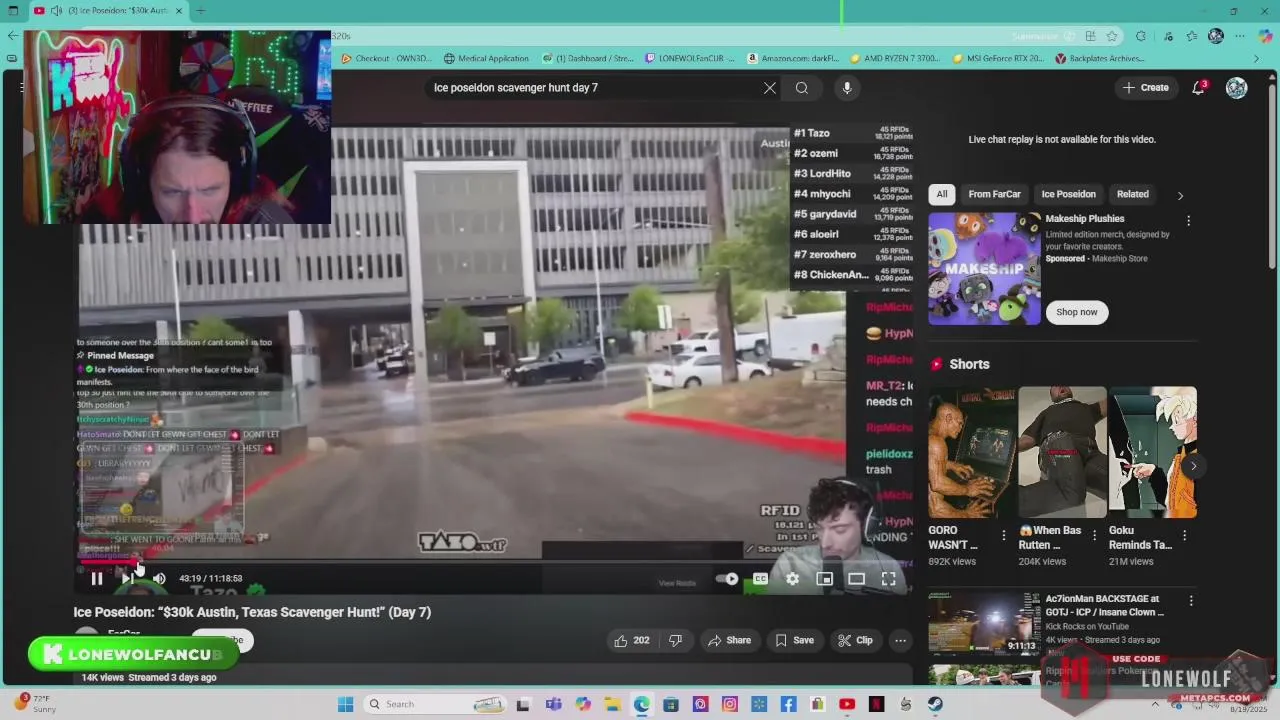The width and height of the screenshot is (1280, 720).
Task: Open Microsoft Edge from taskbar
Action: click(641, 704)
